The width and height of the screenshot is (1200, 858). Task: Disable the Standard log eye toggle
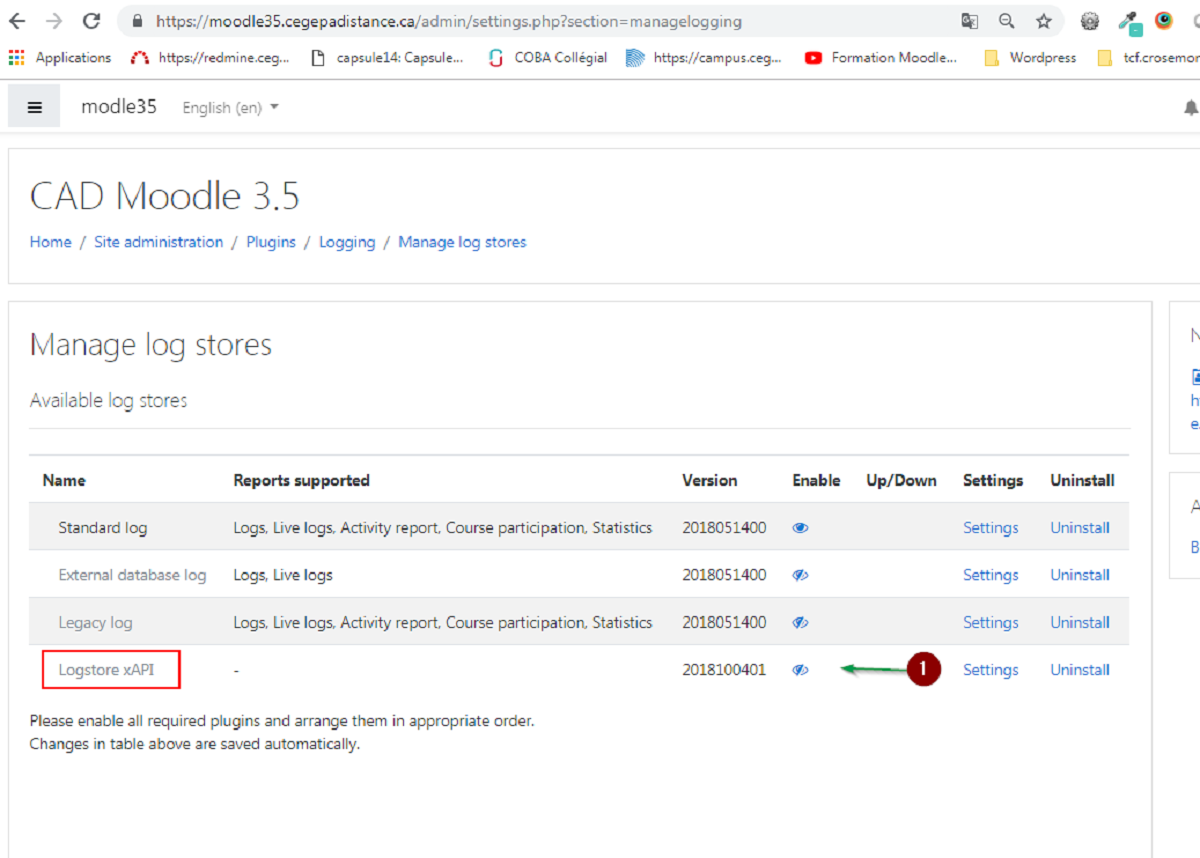point(800,528)
